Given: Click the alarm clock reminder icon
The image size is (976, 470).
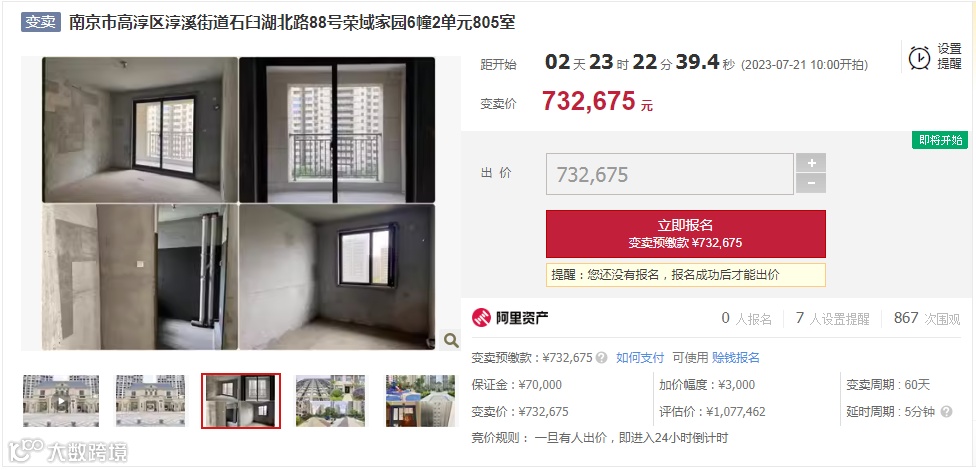Looking at the screenshot, I should (x=919, y=58).
